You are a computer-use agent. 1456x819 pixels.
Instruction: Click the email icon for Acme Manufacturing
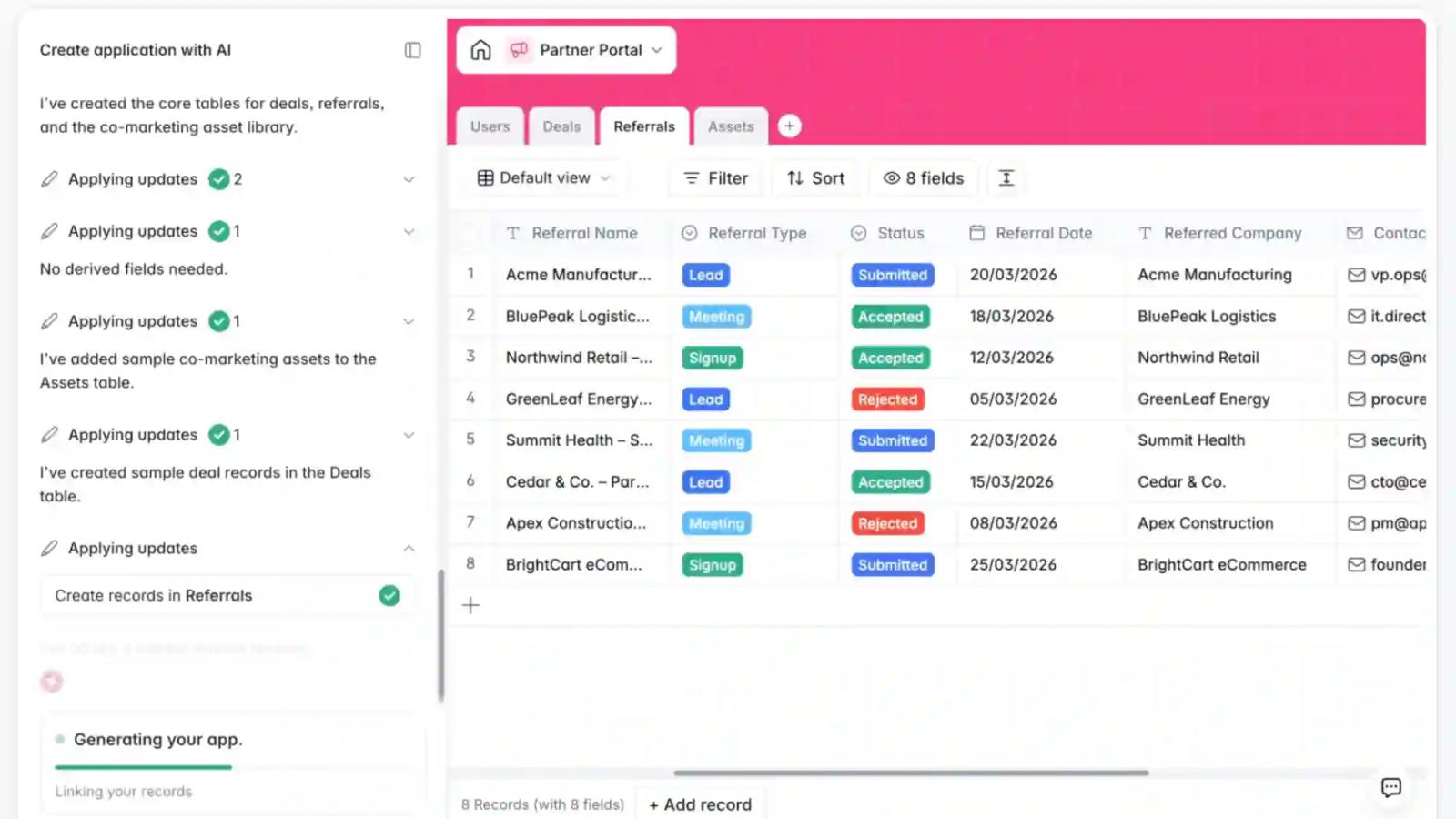(1356, 275)
